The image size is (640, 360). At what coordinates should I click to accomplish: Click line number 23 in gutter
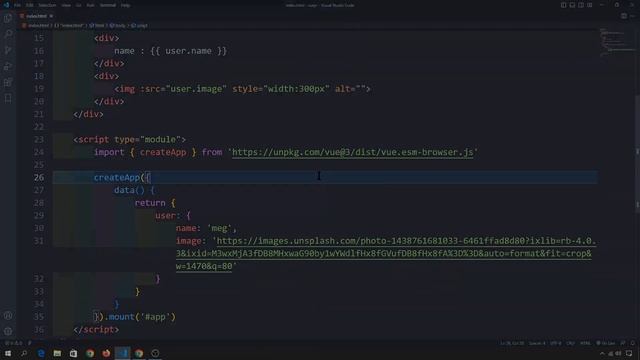point(39,140)
